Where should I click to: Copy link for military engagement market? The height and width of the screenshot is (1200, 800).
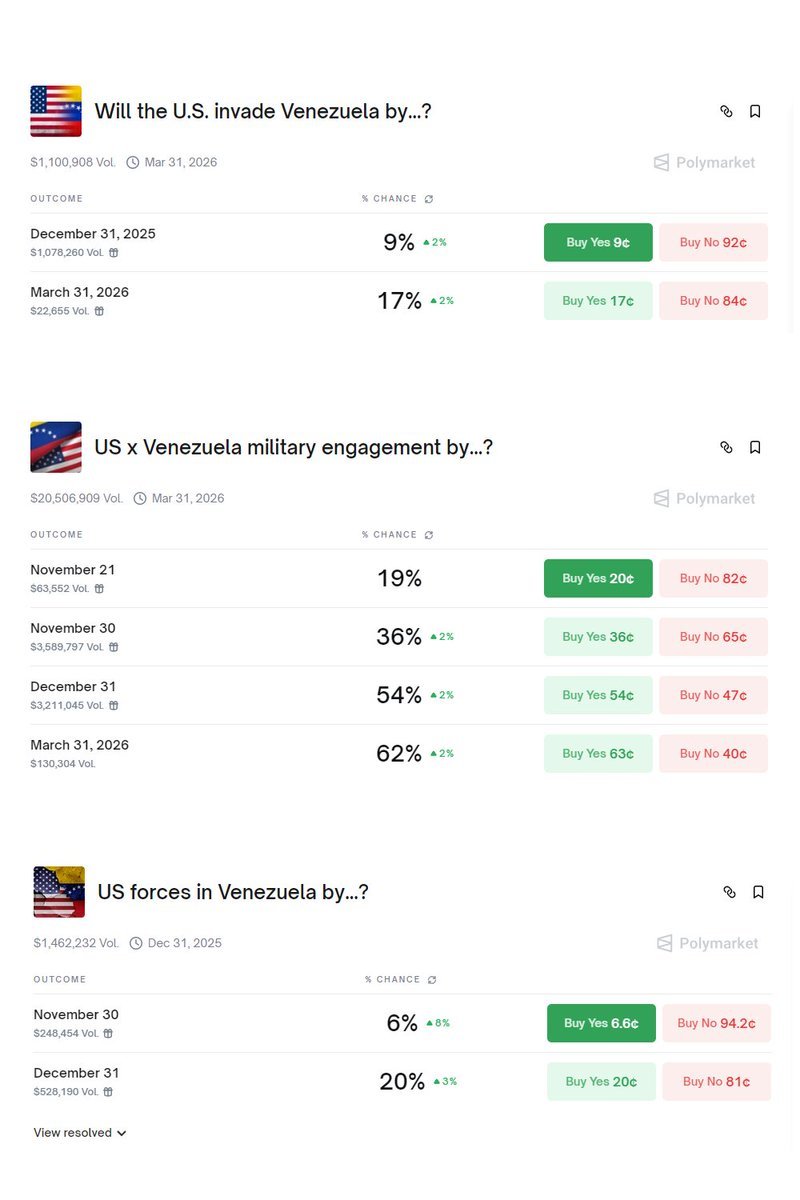point(727,447)
